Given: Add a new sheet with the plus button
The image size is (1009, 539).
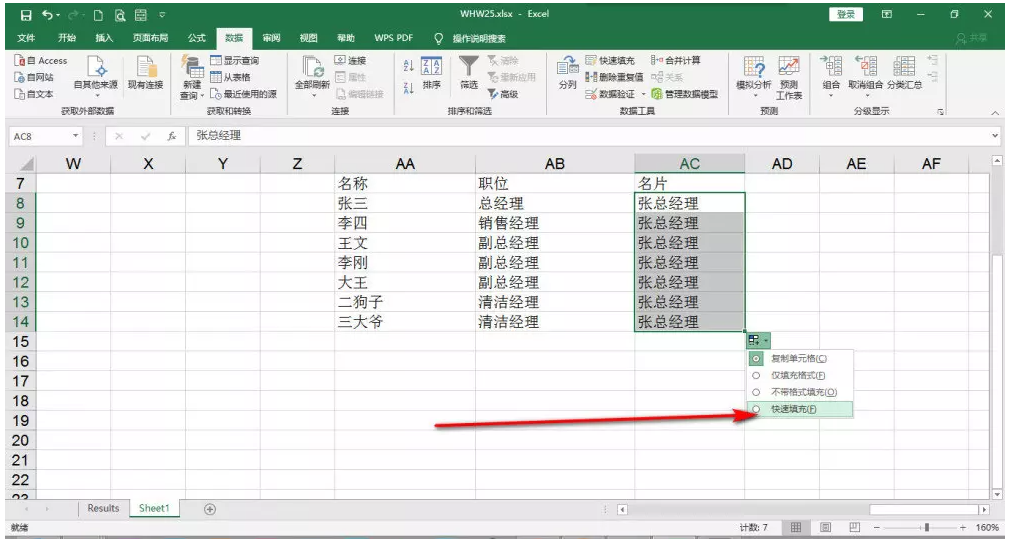Looking at the screenshot, I should point(210,509).
